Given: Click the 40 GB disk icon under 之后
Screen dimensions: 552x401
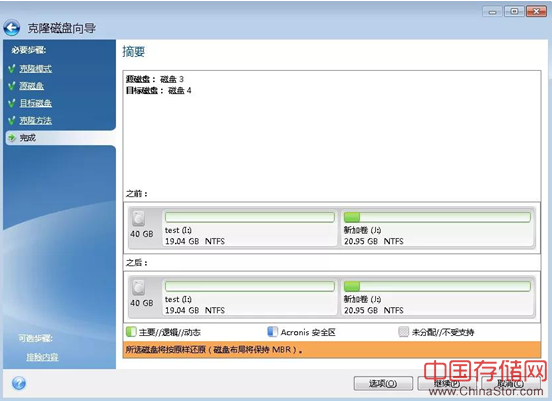Looking at the screenshot, I should (x=139, y=287).
